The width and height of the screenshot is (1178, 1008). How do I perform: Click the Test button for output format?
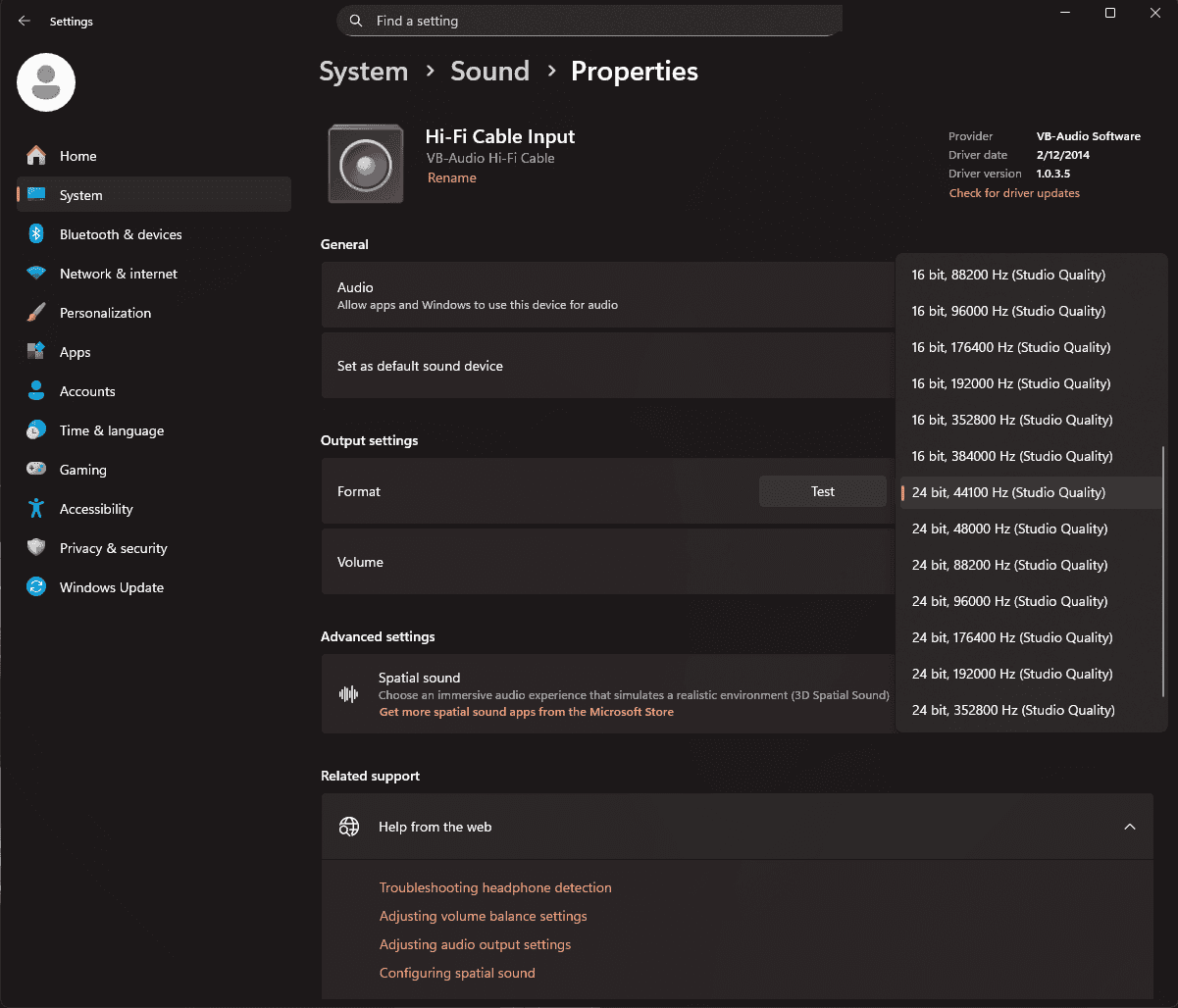tap(823, 491)
